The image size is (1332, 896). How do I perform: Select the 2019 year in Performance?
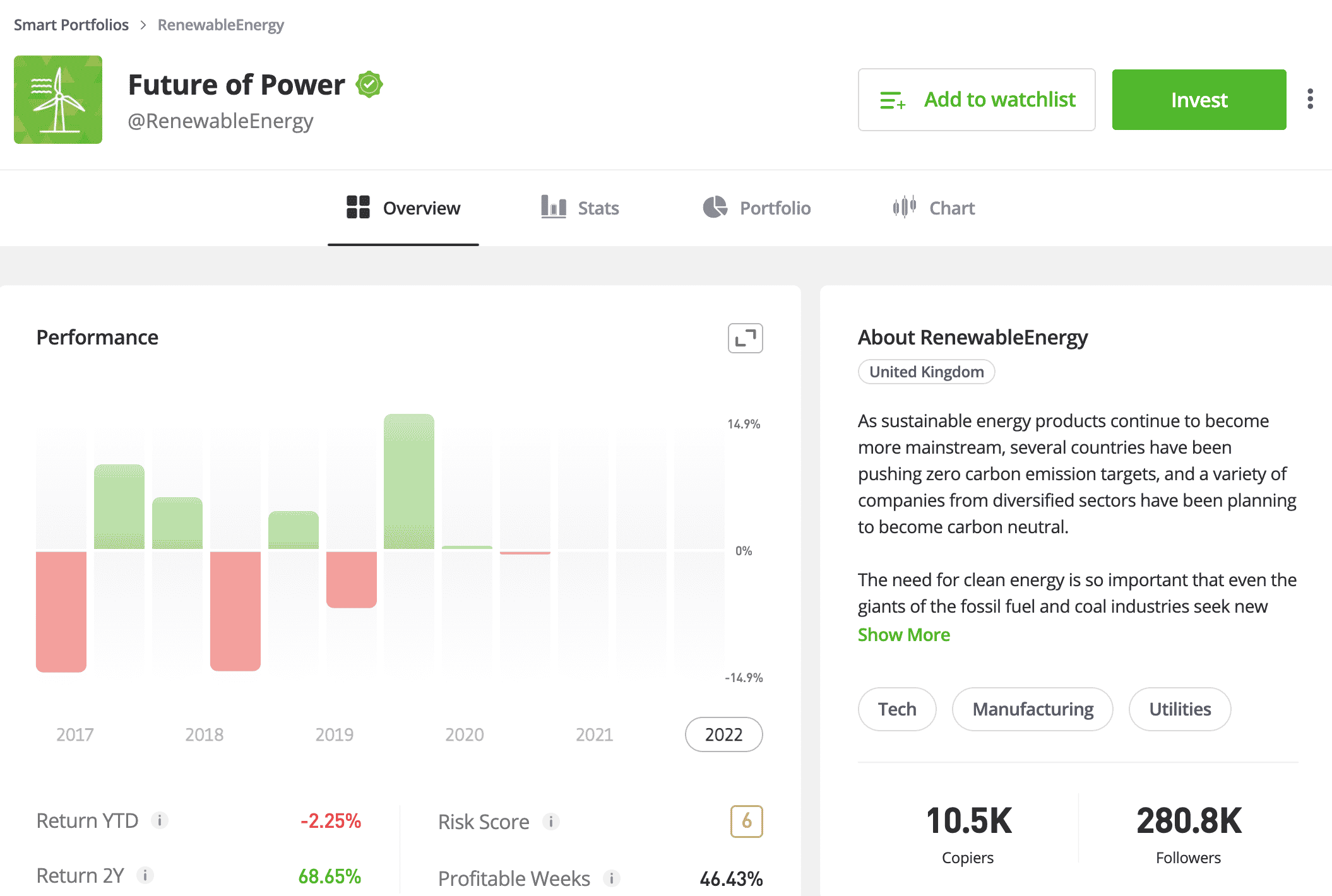335,734
